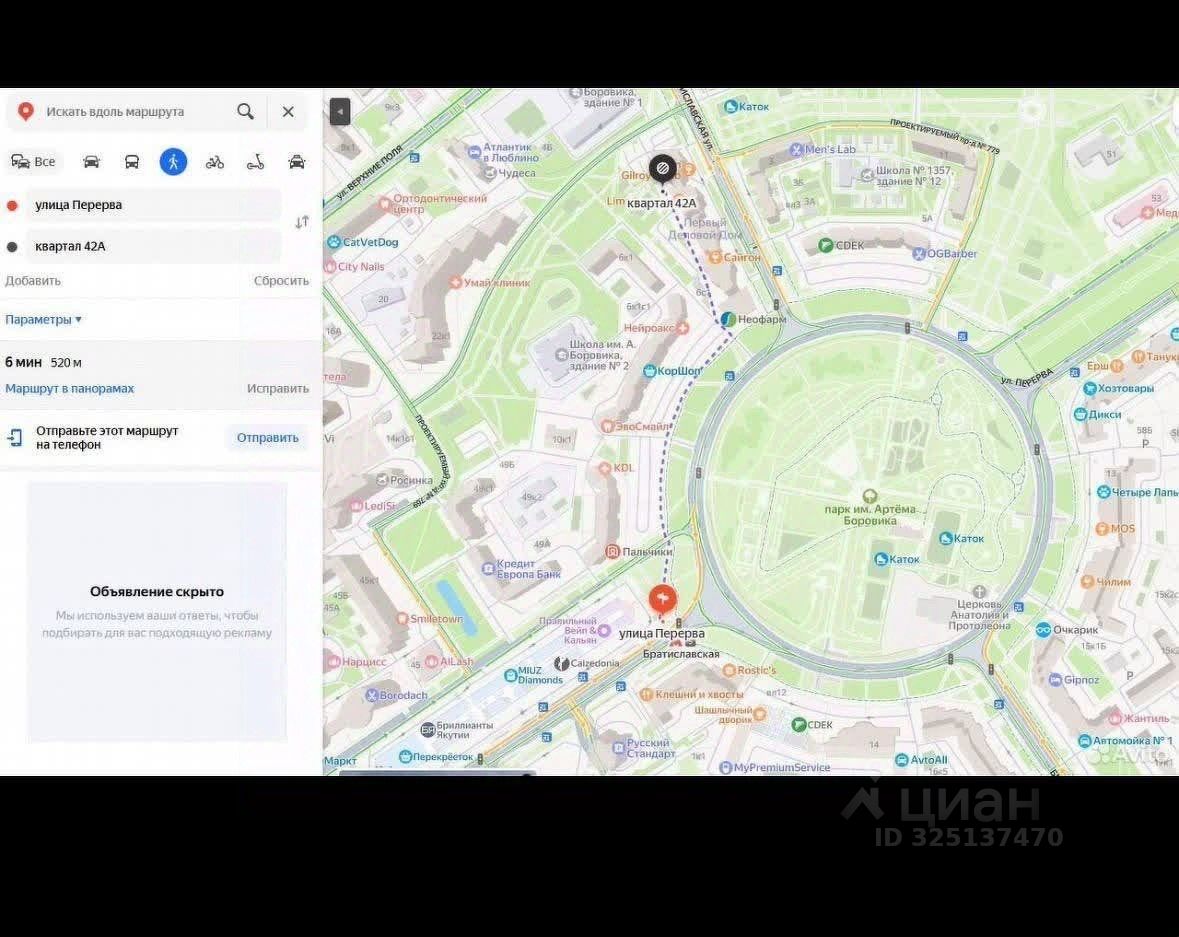Select the scooter route mode
This screenshot has height=937, width=1179.
click(x=256, y=162)
